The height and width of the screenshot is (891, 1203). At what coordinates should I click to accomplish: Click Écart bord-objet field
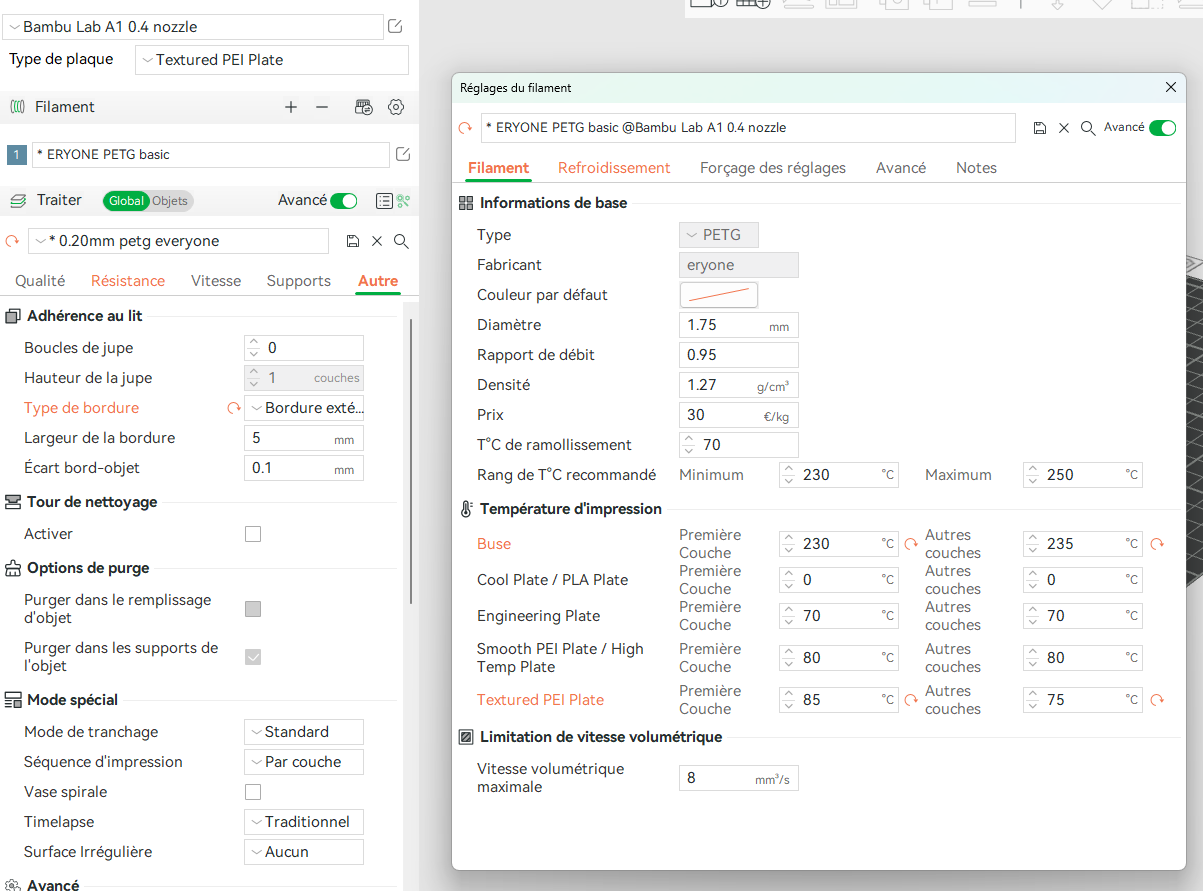click(304, 468)
